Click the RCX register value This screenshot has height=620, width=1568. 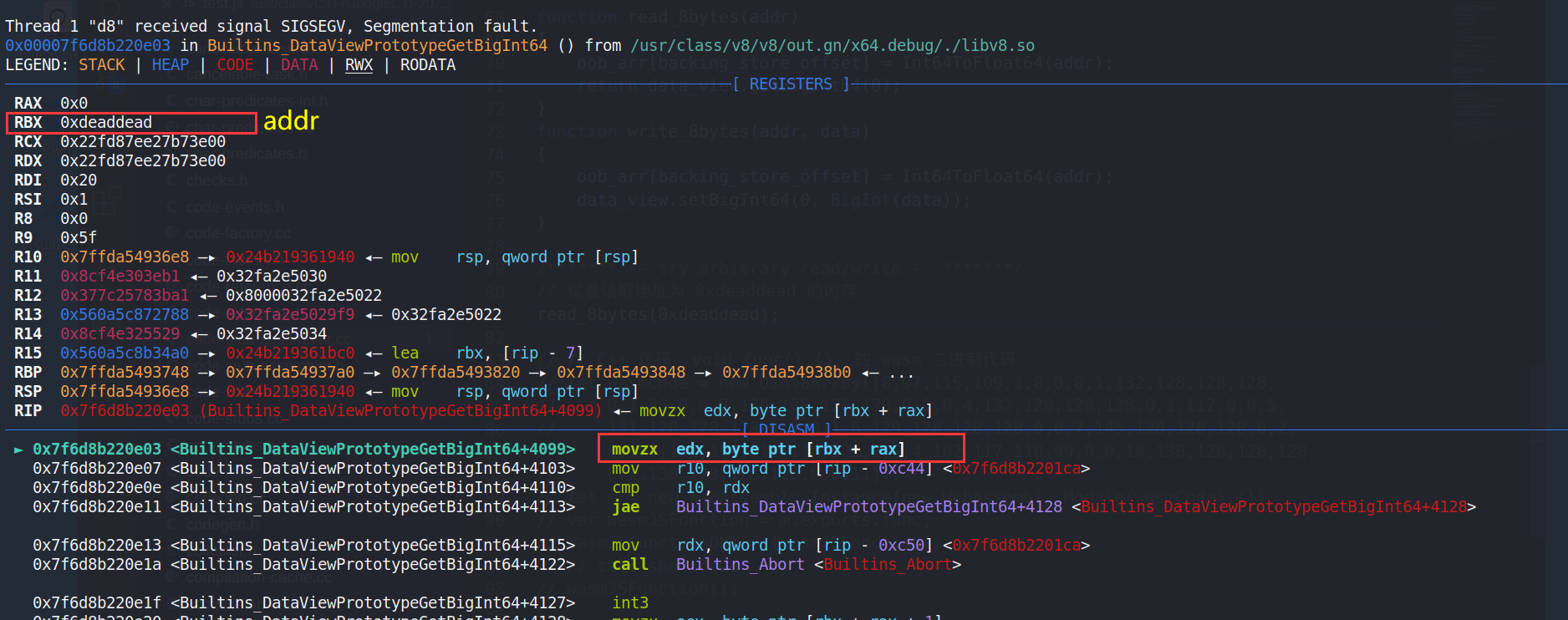pos(143,142)
